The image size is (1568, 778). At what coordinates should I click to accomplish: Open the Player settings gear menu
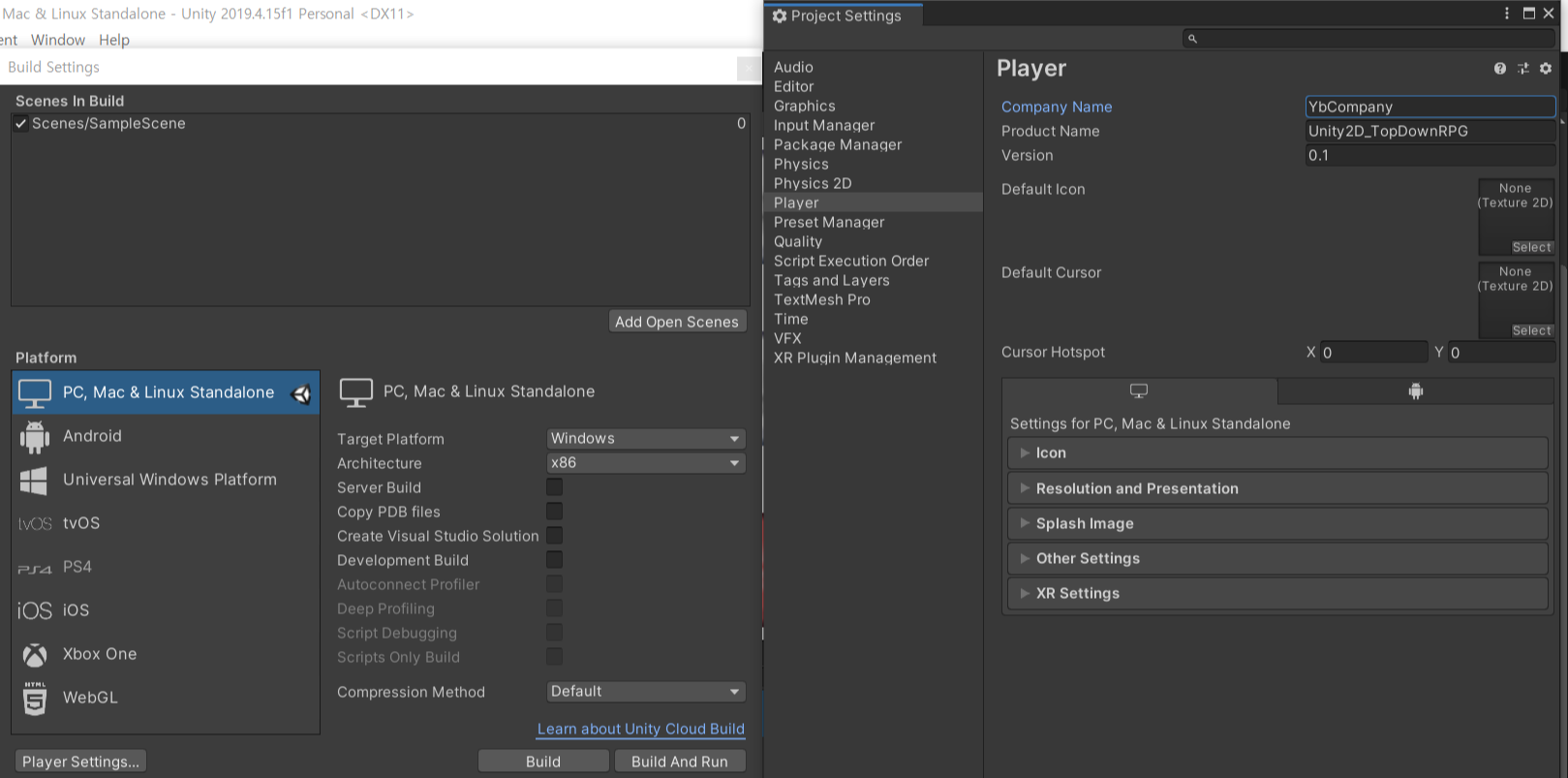[1546, 69]
